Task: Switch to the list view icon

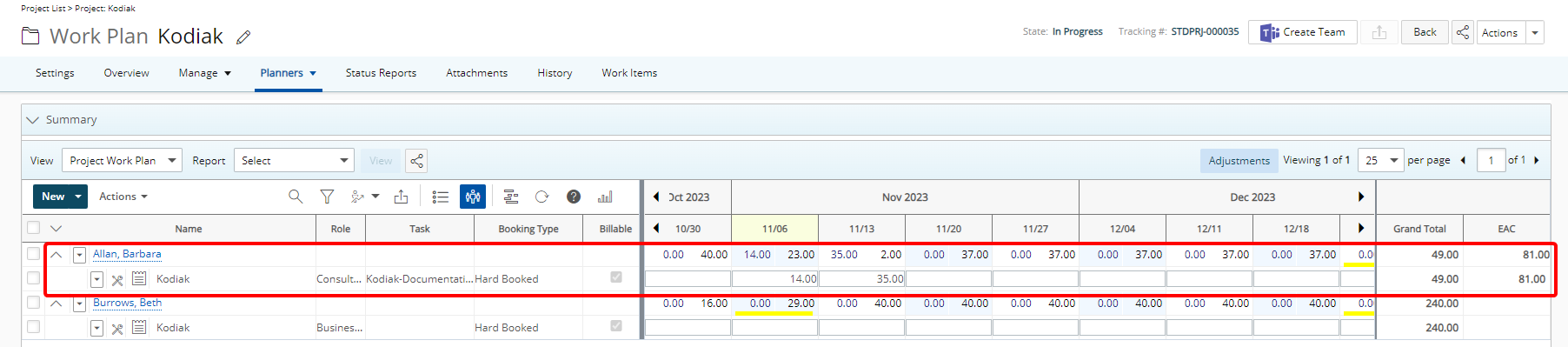Action: (441, 197)
